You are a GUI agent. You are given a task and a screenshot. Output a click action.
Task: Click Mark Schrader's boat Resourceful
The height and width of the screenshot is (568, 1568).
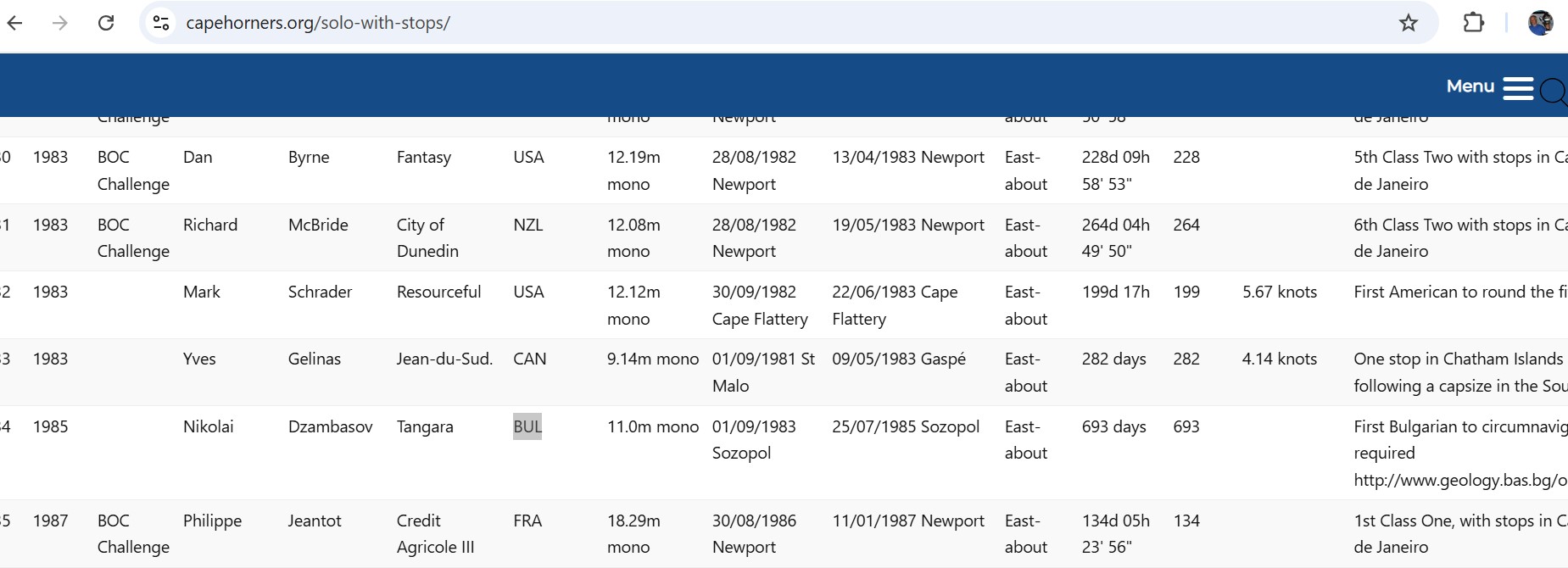[x=438, y=292]
